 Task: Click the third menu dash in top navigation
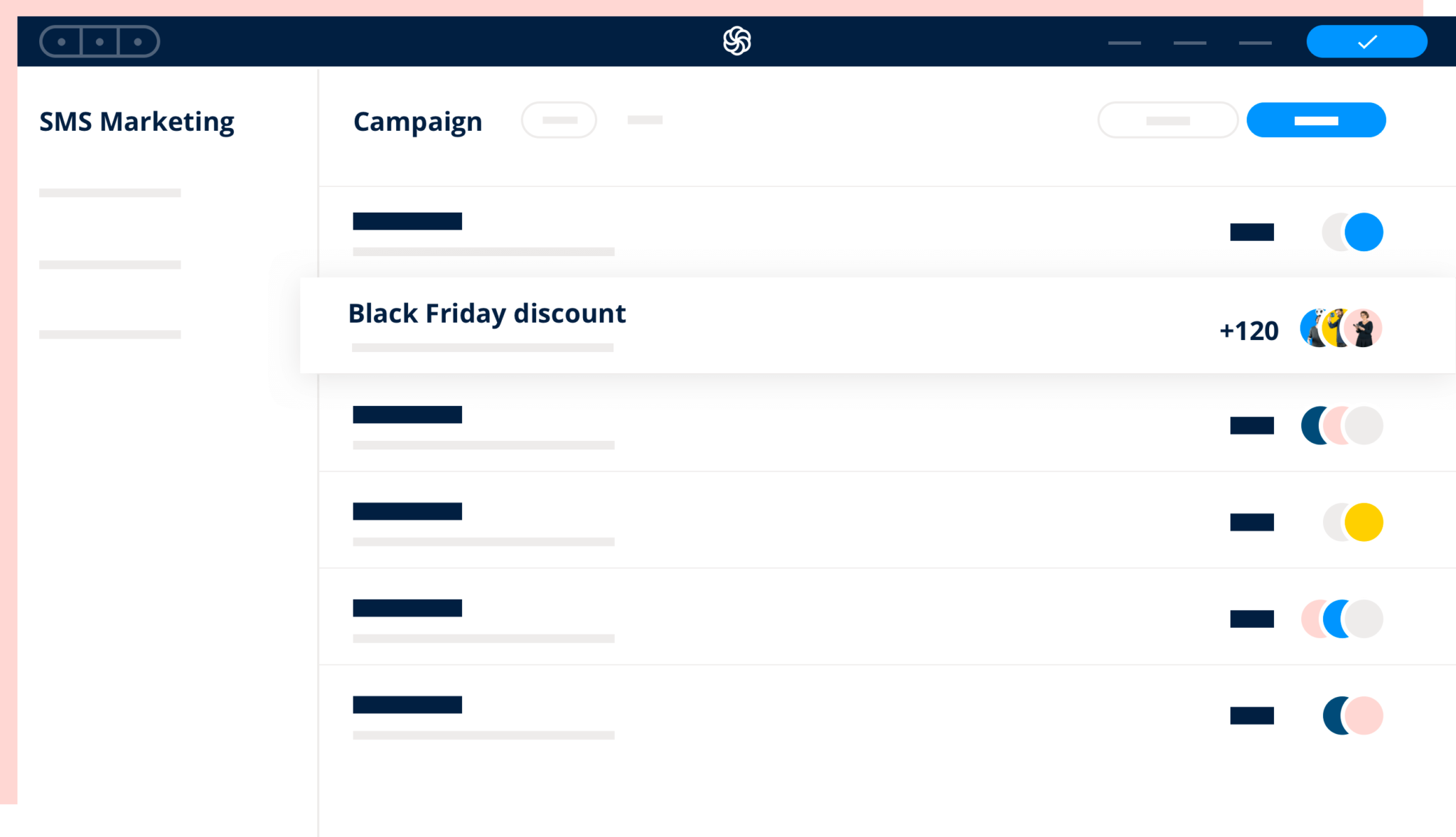[1255, 43]
